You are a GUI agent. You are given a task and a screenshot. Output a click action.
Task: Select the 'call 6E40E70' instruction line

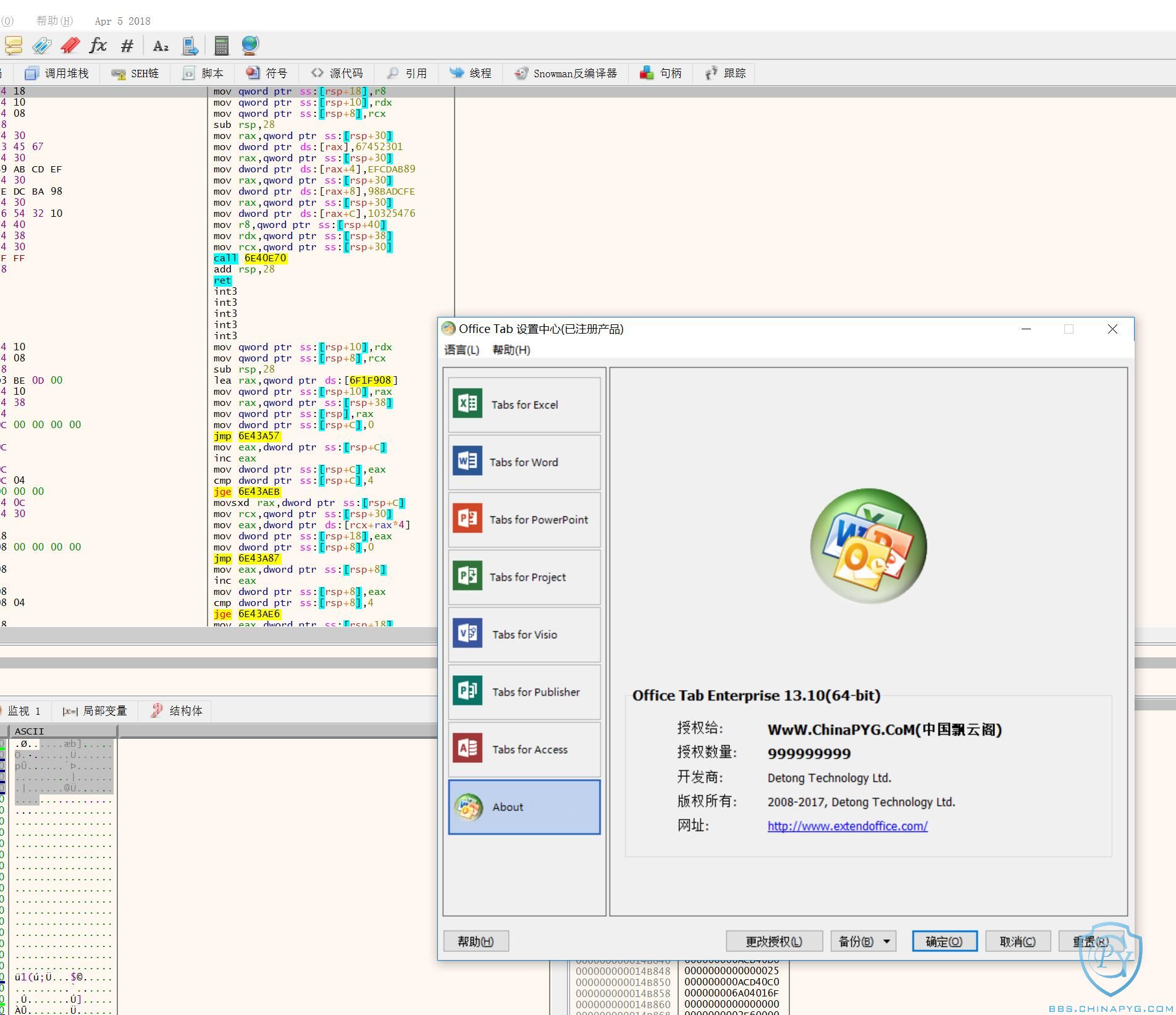click(250, 258)
